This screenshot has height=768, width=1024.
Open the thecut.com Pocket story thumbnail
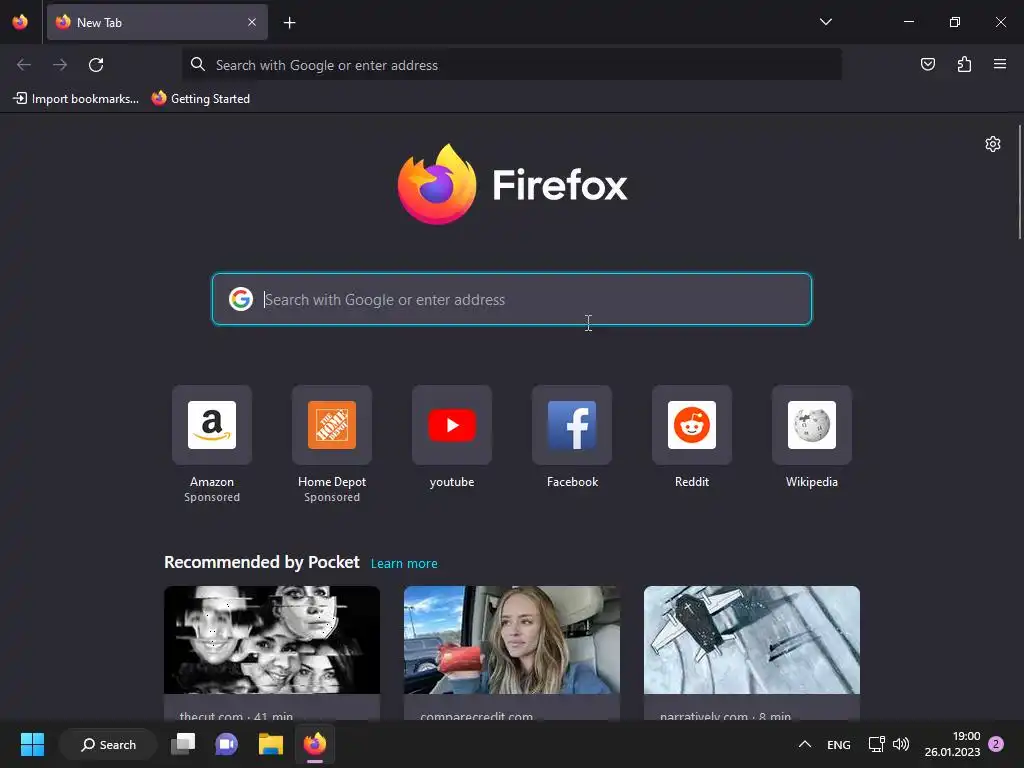(x=272, y=640)
